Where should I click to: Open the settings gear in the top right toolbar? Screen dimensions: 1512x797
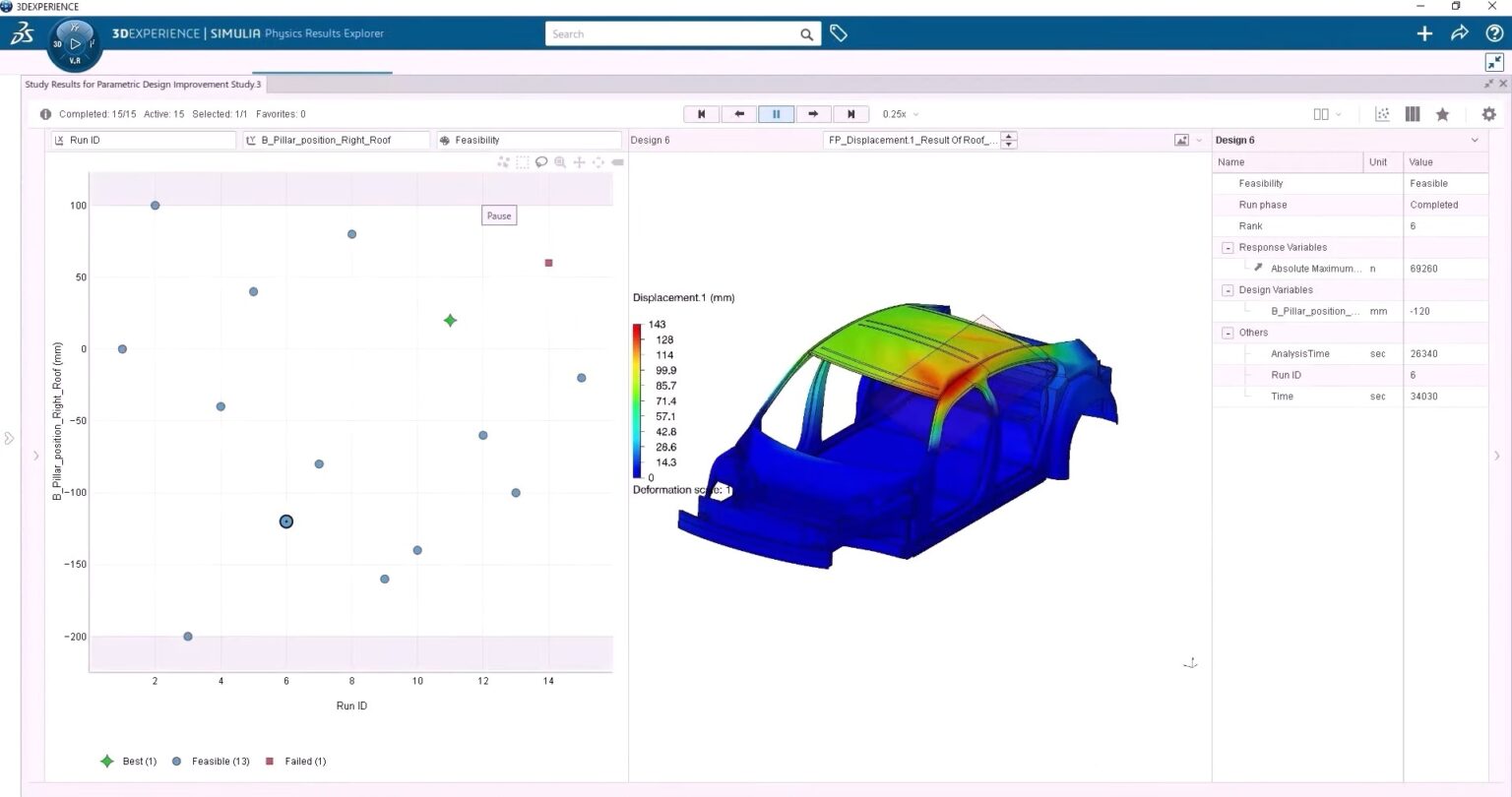(1489, 114)
